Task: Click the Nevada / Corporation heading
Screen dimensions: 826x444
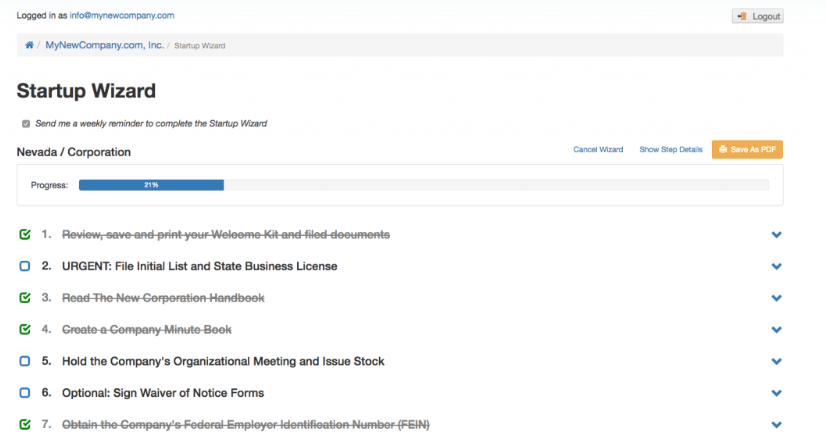Action: click(74, 152)
